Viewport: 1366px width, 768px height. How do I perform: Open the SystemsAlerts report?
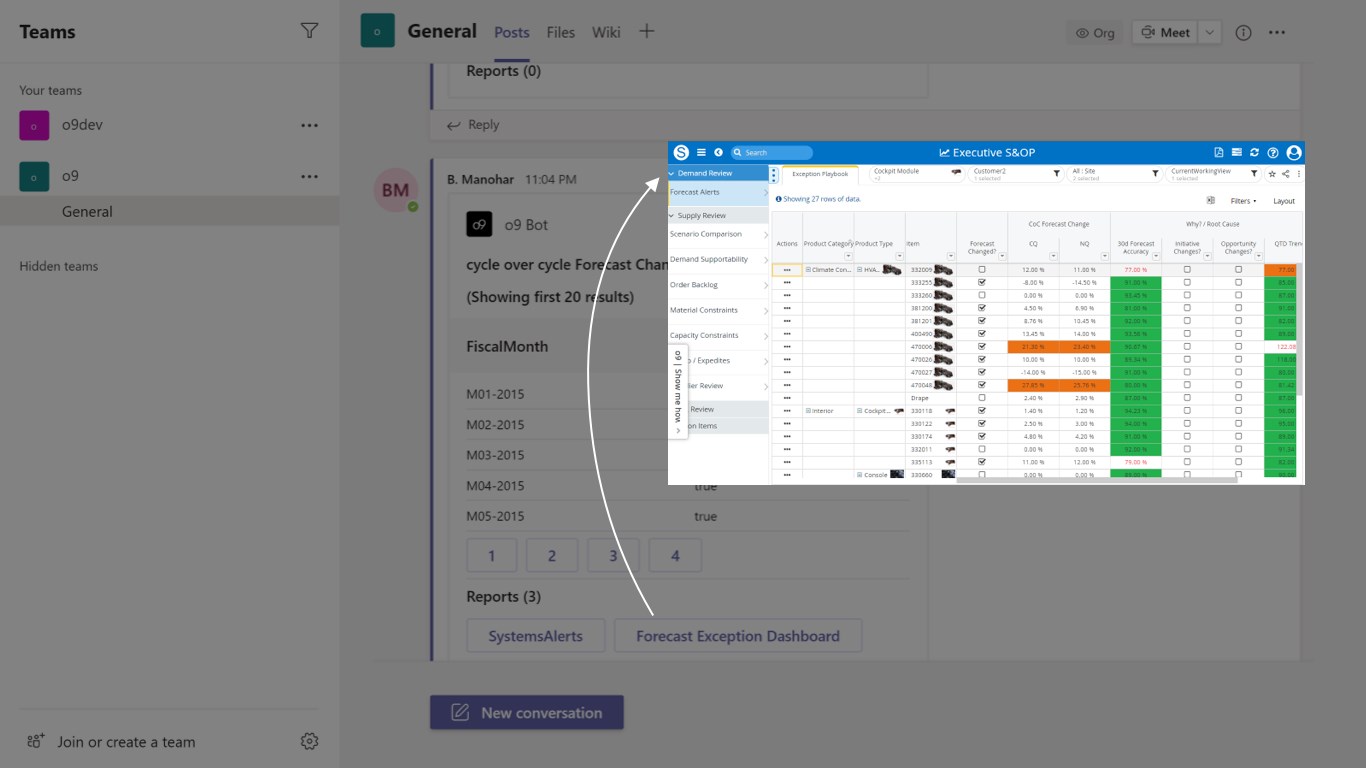(x=536, y=636)
